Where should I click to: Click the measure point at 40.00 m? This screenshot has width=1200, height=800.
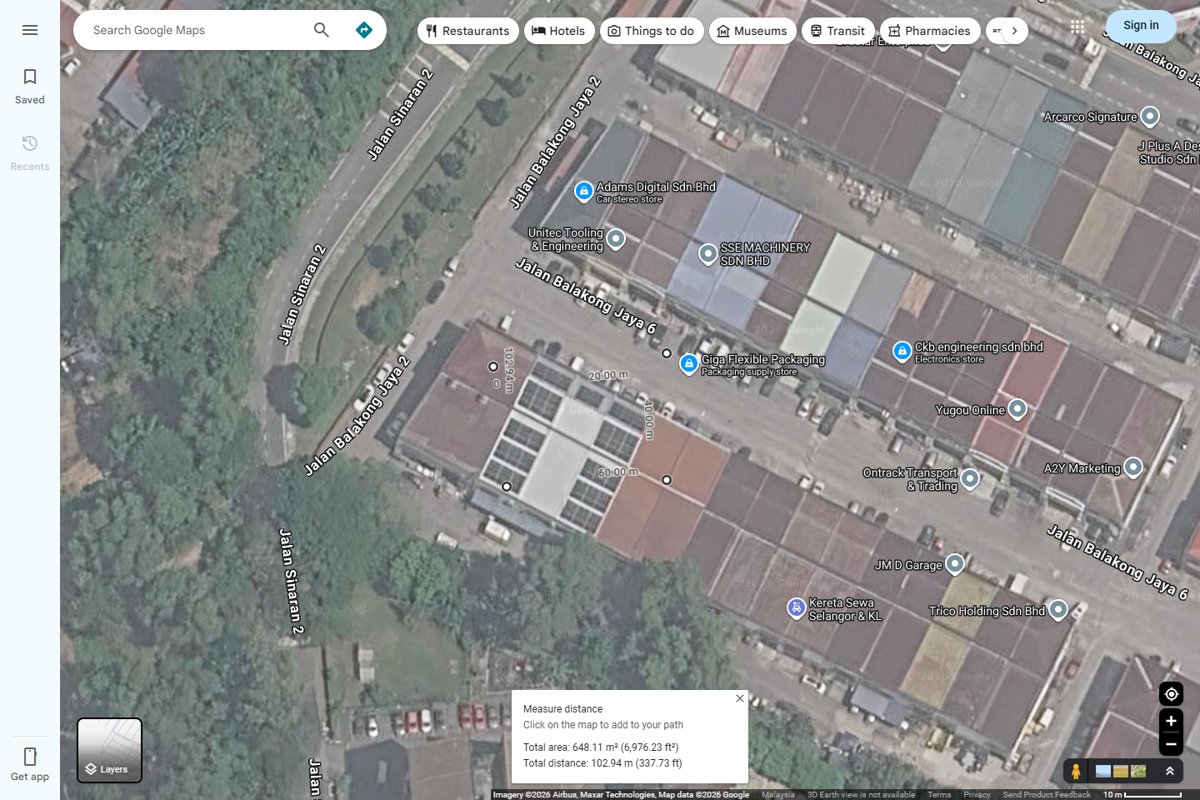667,481
